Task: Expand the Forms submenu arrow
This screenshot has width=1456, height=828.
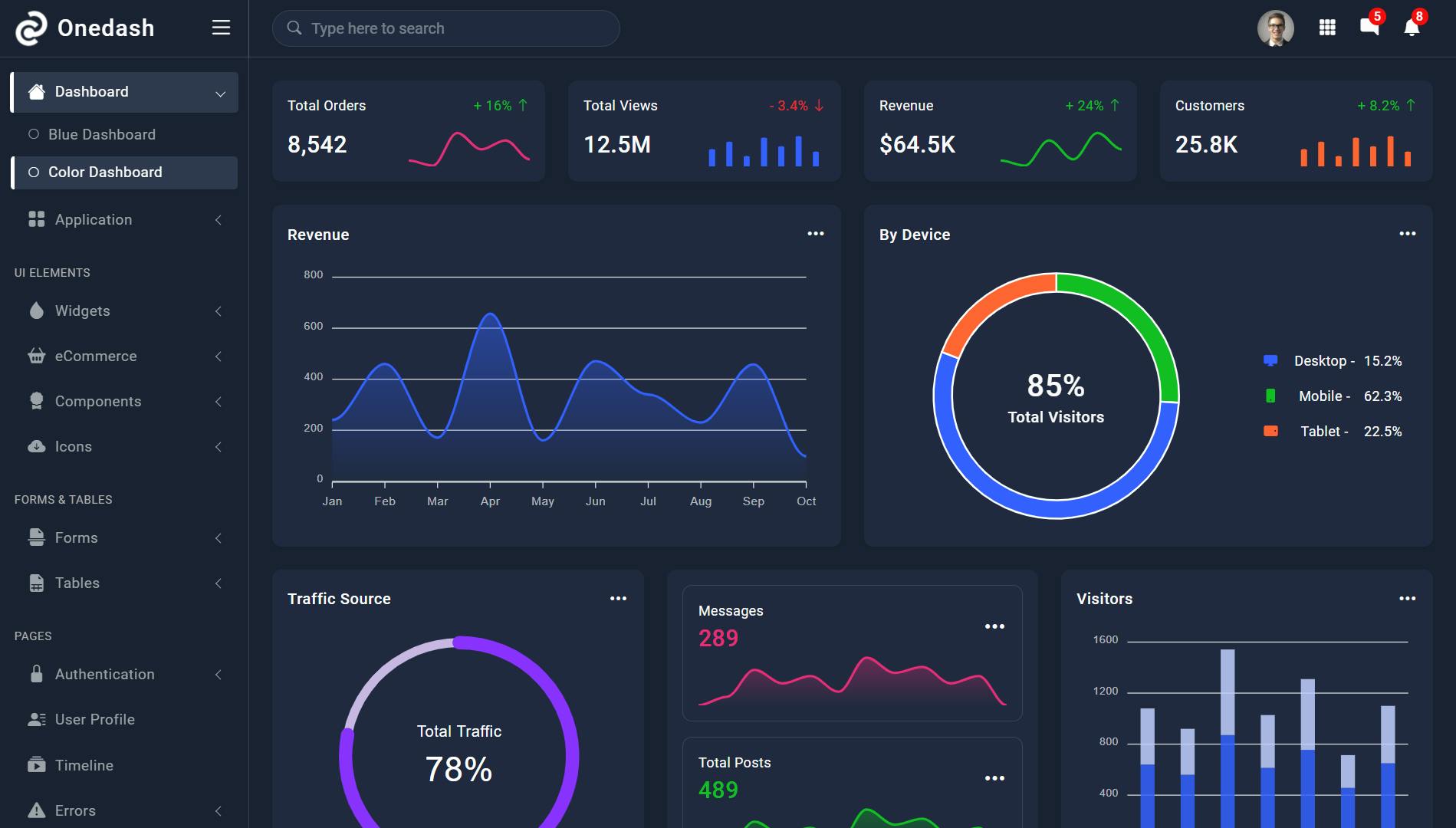Action: coord(219,538)
